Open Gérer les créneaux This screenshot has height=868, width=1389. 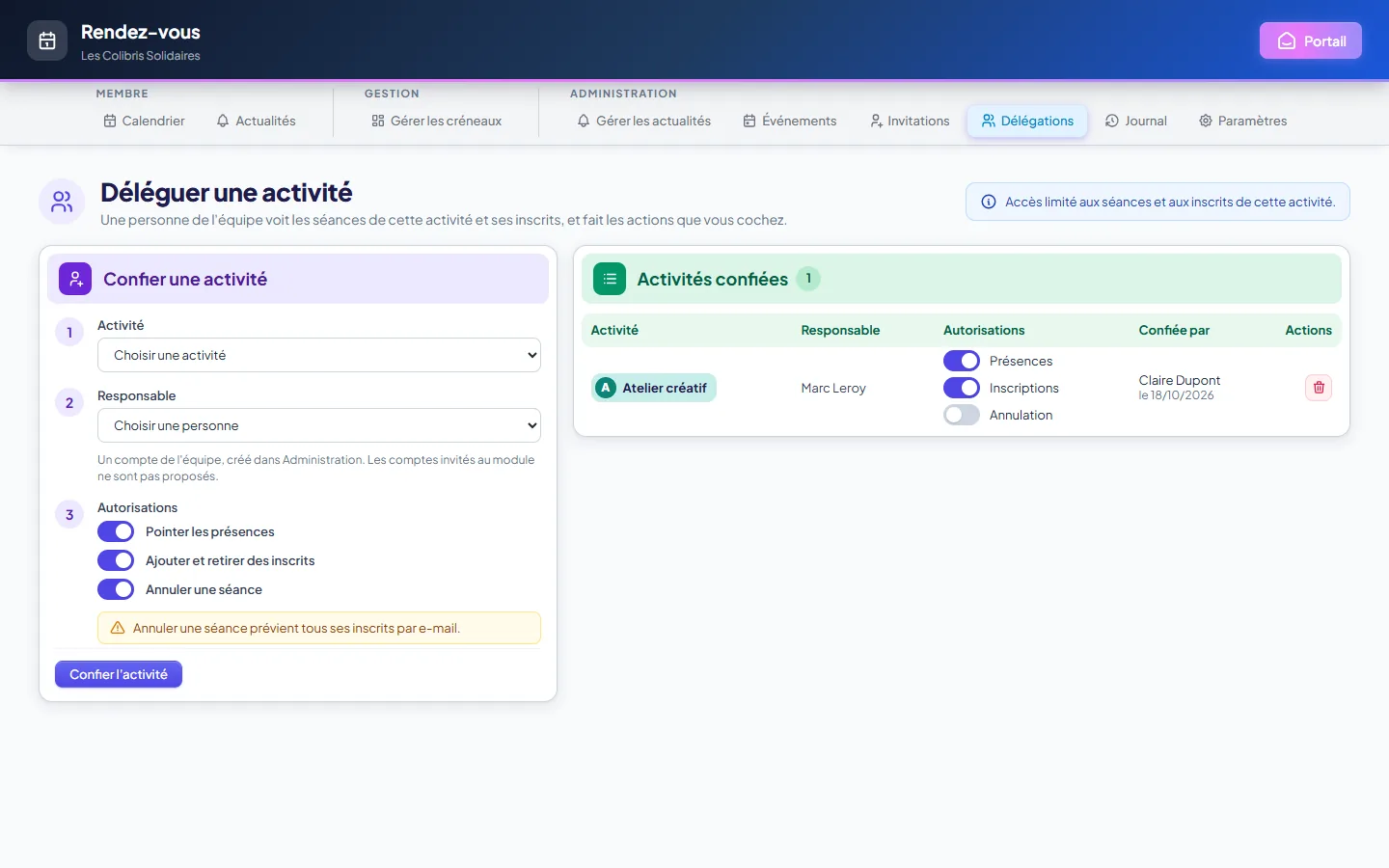436,121
